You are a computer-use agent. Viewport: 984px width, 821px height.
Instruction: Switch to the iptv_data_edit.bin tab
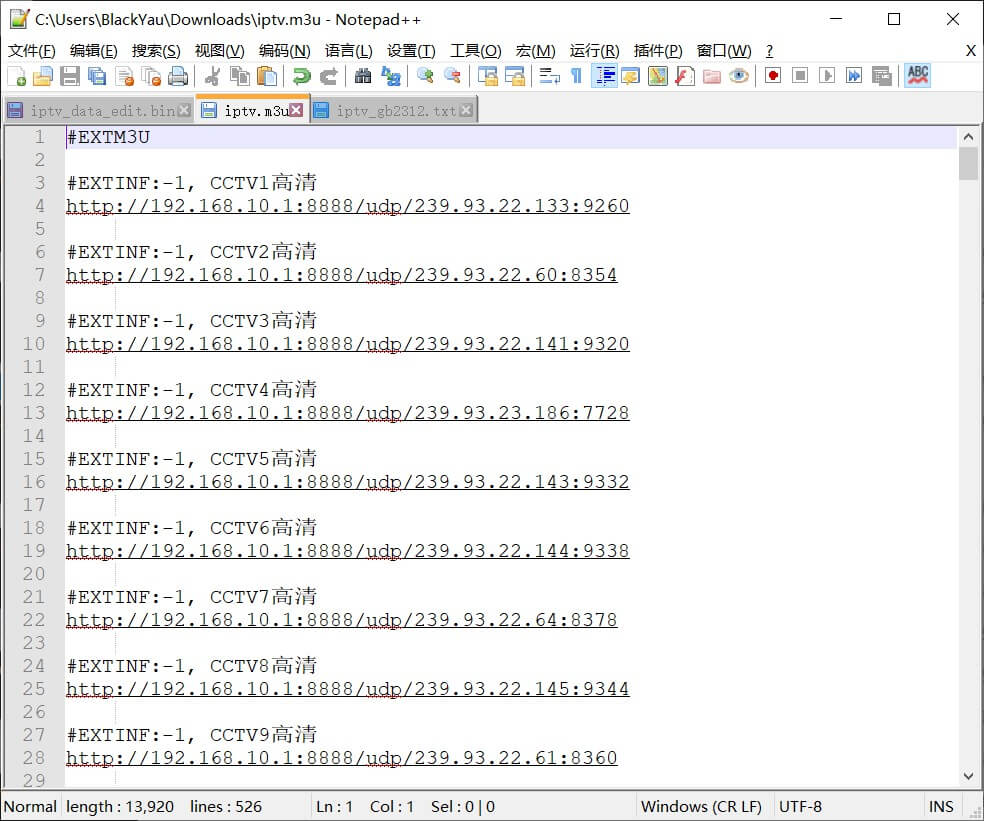point(99,110)
